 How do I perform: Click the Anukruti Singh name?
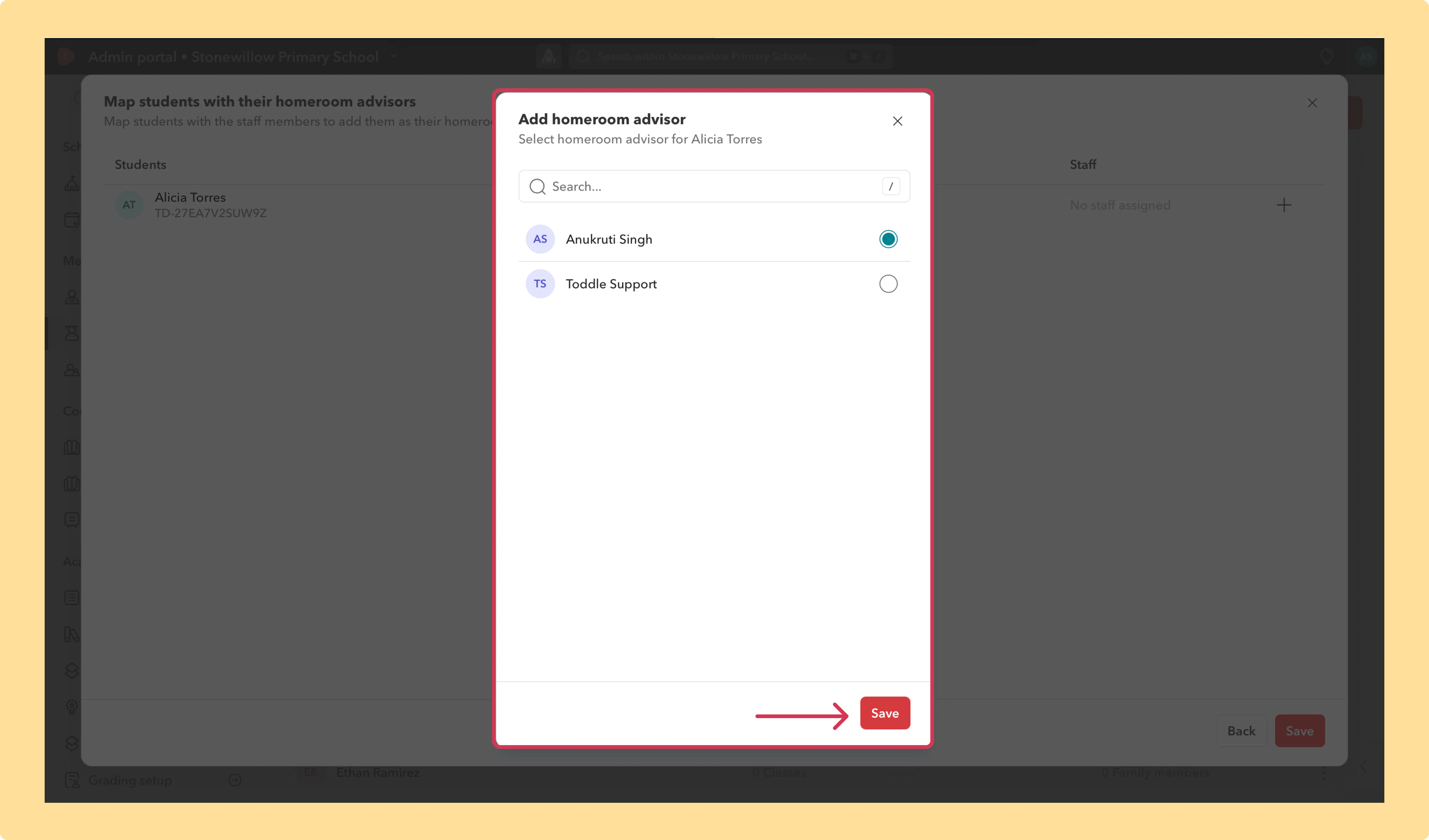[609, 239]
